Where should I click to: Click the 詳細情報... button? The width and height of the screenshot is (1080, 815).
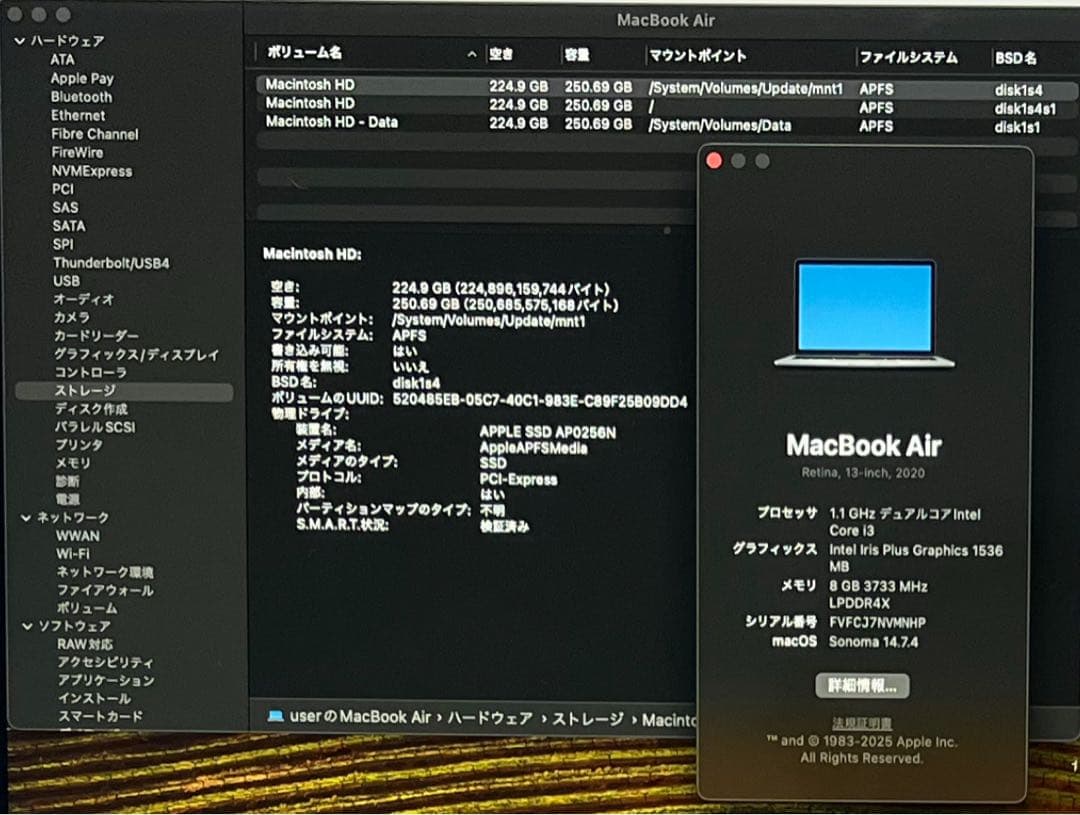(x=862, y=686)
